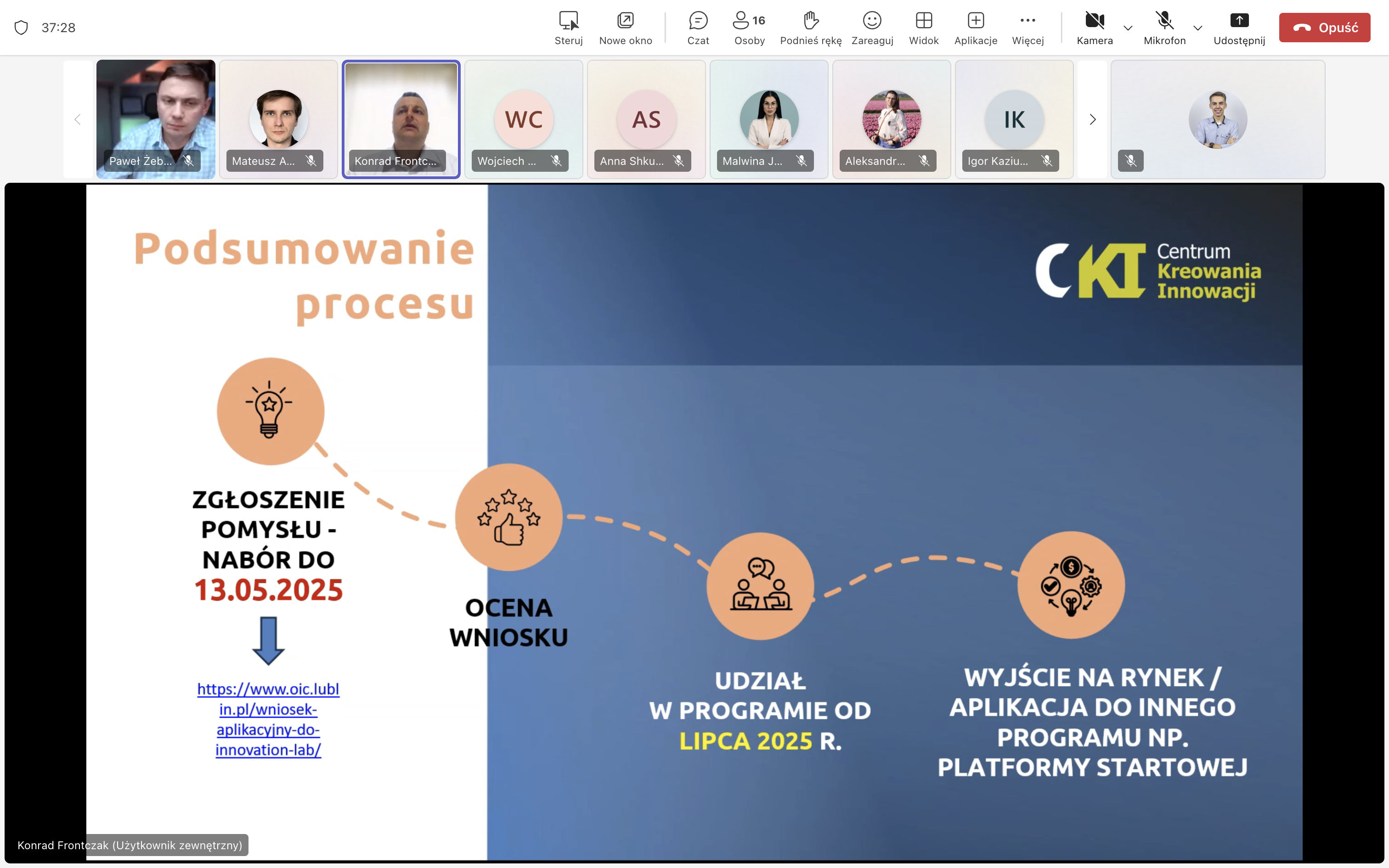The height and width of the screenshot is (868, 1389).
Task: Go to next participants with right arrow
Action: point(1092,119)
